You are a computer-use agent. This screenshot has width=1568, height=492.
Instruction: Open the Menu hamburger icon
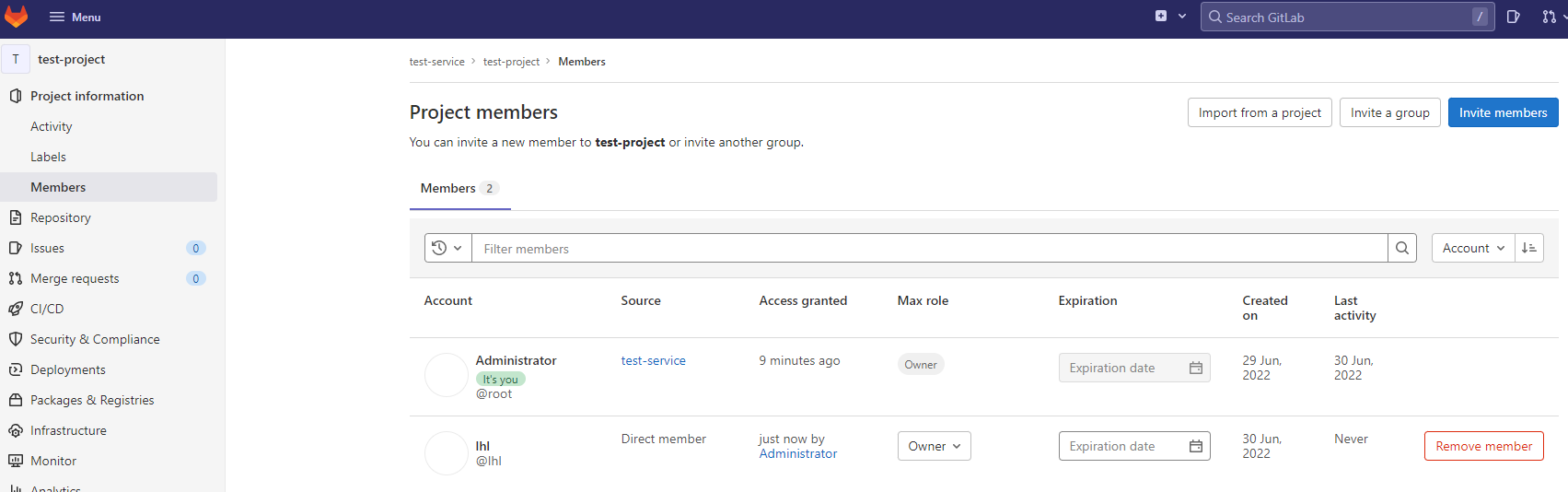(x=57, y=17)
